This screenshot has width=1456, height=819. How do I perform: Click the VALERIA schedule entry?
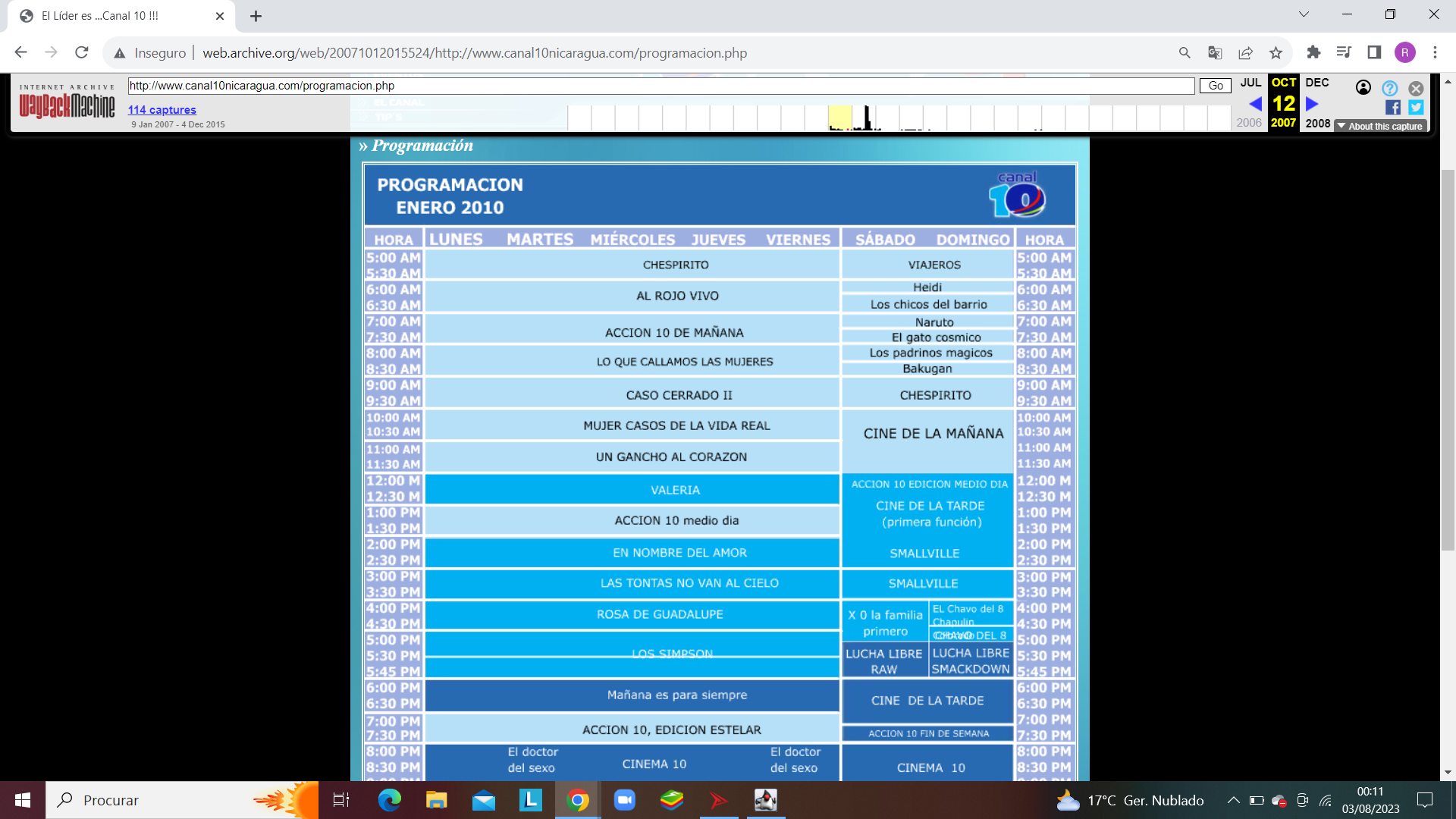tap(675, 490)
